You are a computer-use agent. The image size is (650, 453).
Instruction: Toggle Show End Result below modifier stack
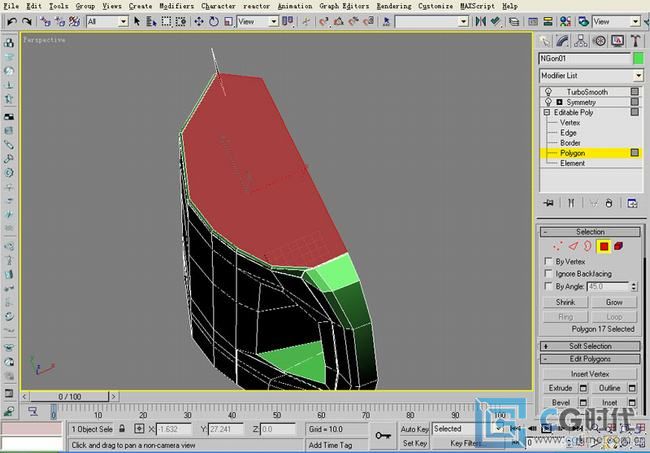click(571, 203)
